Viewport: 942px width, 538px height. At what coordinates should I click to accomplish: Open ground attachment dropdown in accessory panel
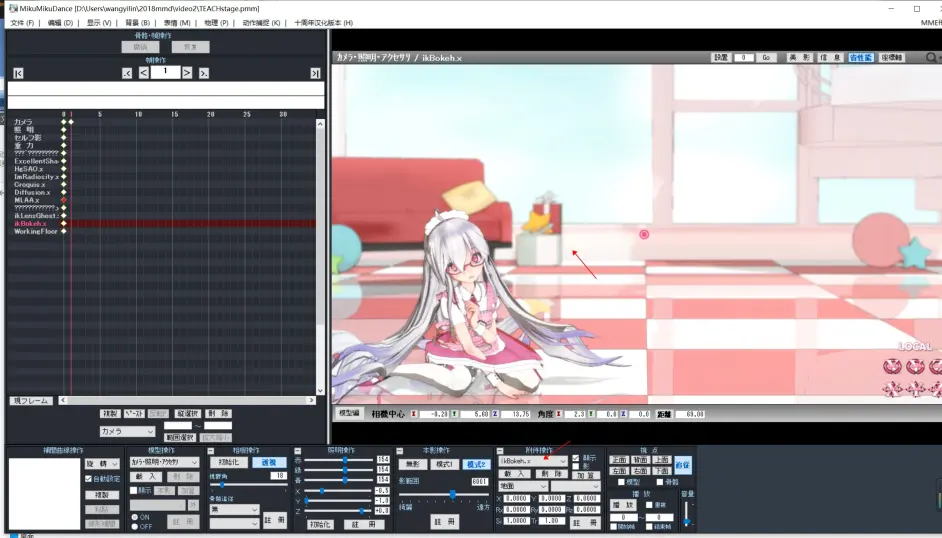coord(523,486)
